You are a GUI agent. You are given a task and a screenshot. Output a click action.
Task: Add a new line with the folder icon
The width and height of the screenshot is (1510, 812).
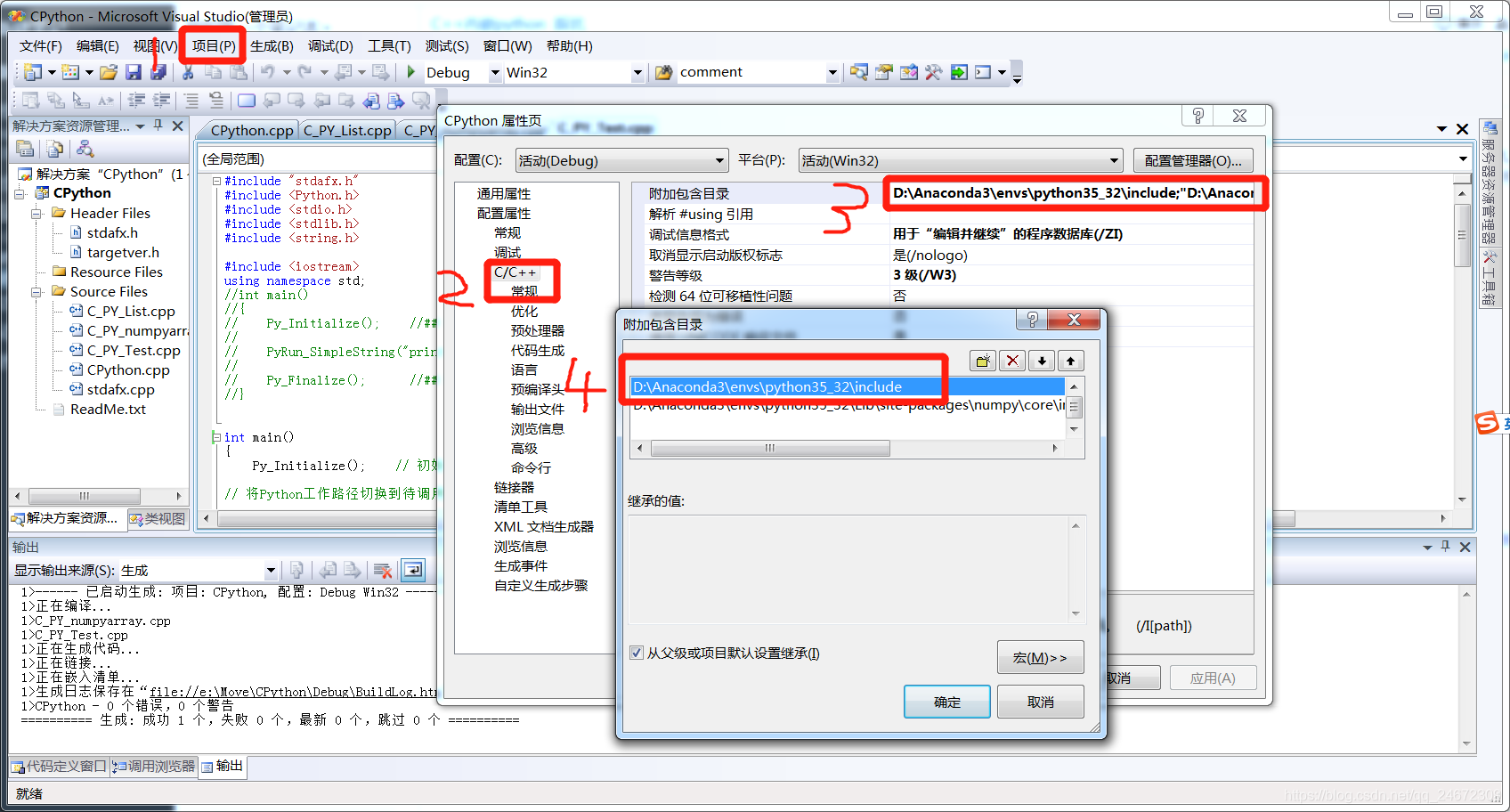click(x=983, y=361)
